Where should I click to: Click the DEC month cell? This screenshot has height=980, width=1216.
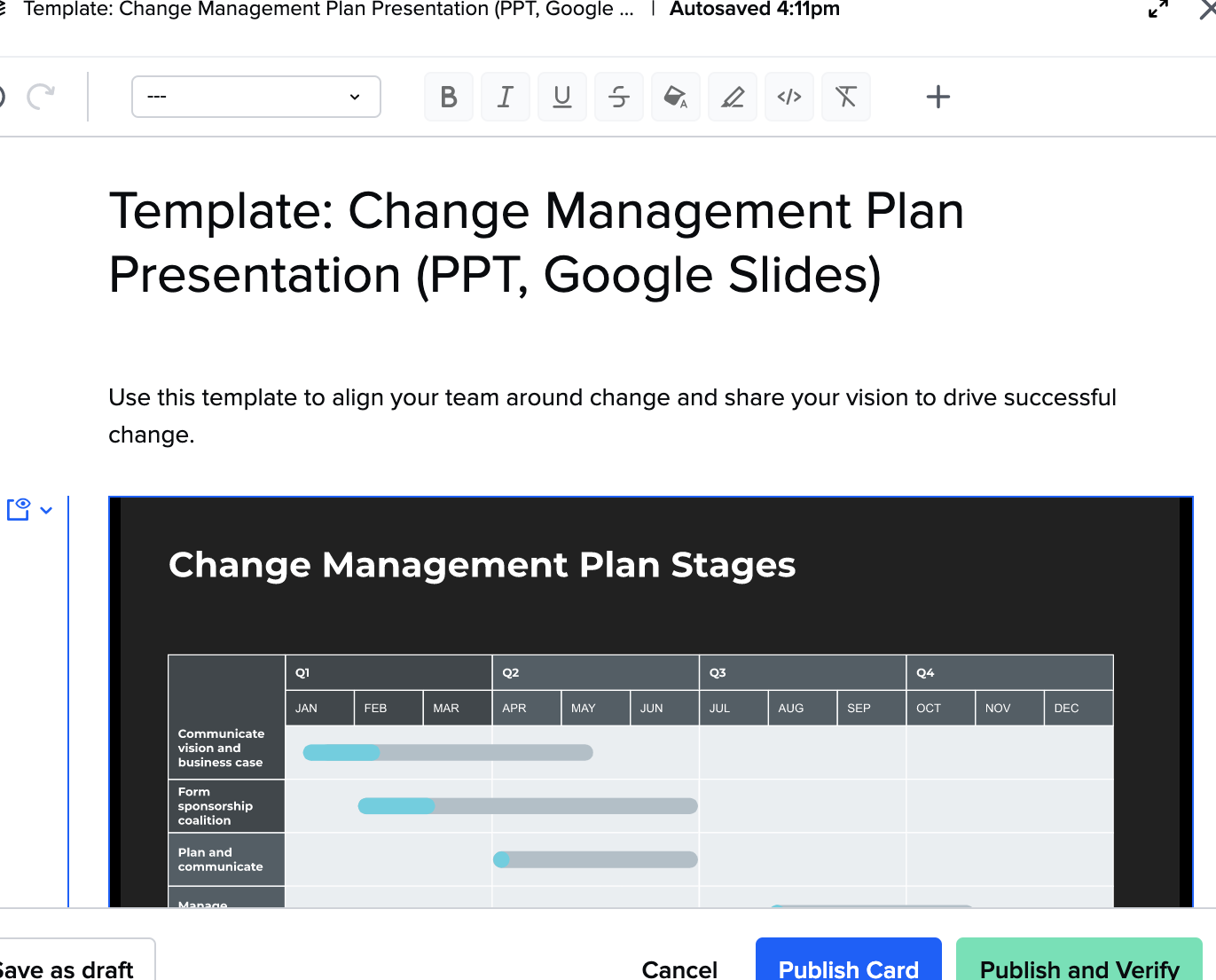1079,708
